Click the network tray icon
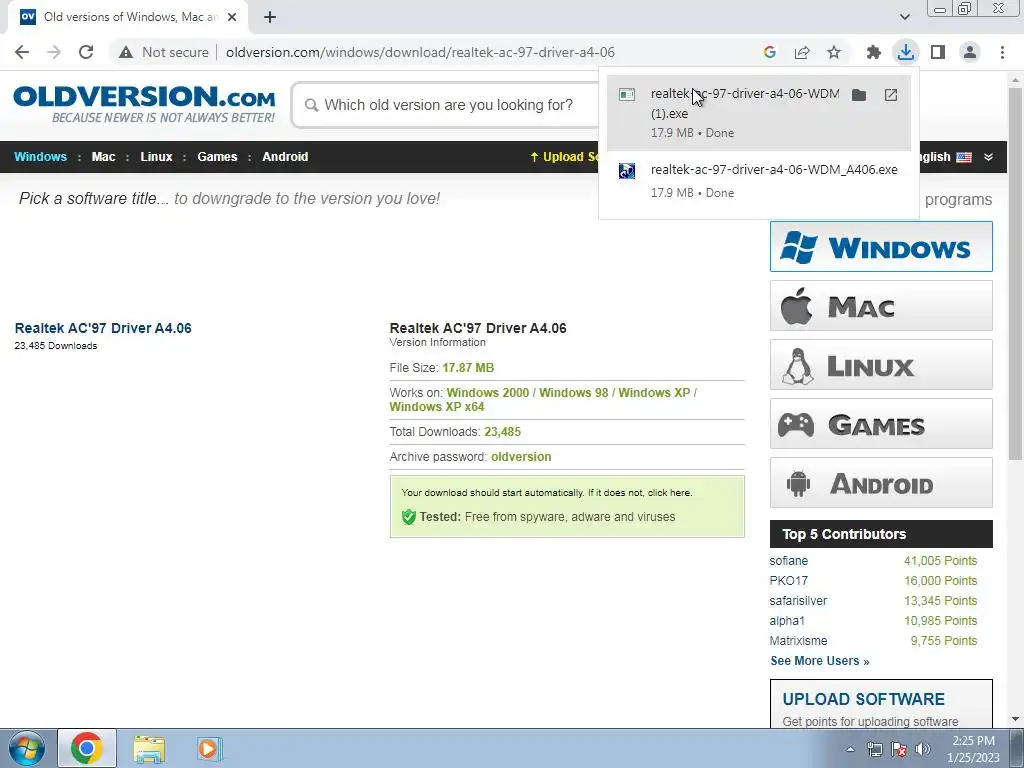Screen dimensions: 1024x768 [x=874, y=749]
